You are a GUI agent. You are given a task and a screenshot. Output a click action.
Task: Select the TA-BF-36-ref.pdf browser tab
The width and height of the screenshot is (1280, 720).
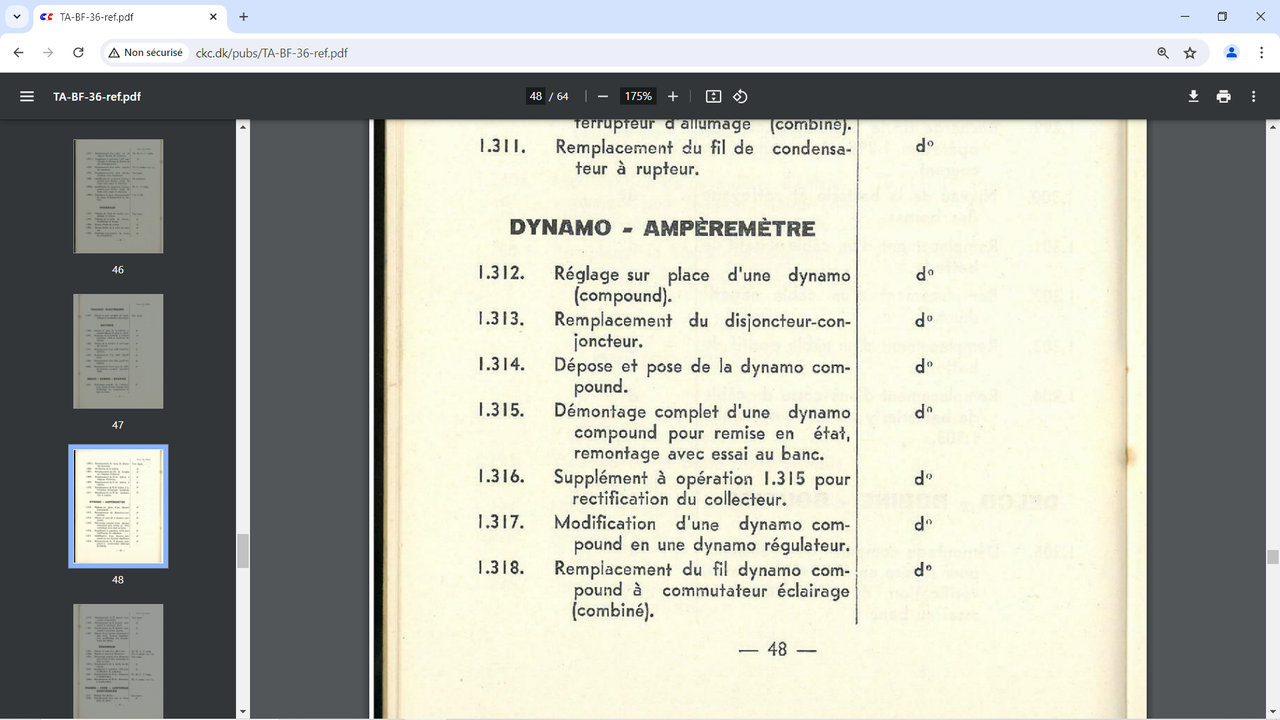pyautogui.click(x=128, y=17)
